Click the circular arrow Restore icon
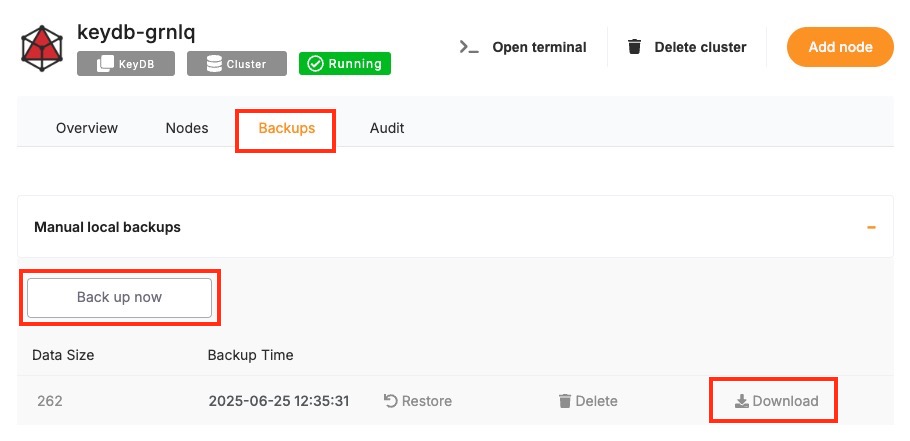The image size is (910, 441). (x=391, y=401)
